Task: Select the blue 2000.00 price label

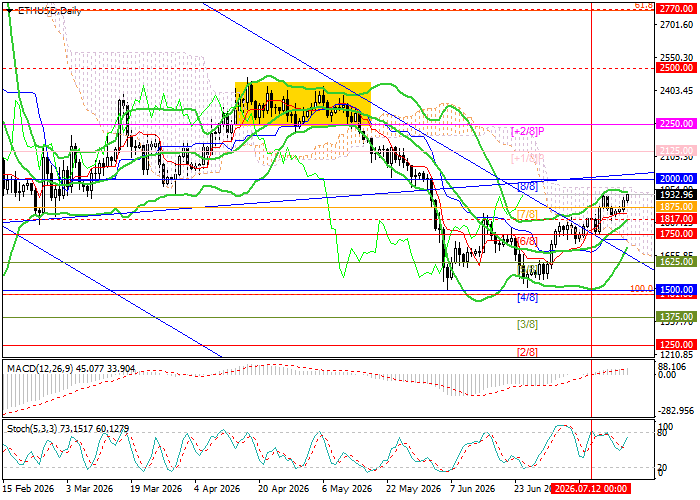Action: [676, 179]
